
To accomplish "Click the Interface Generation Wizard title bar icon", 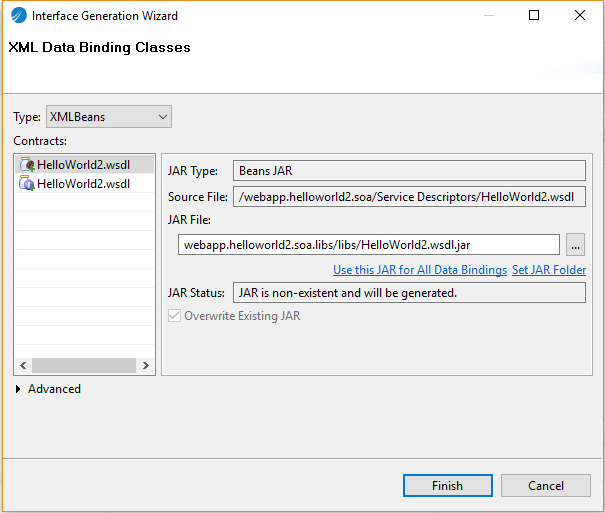I will [17, 16].
